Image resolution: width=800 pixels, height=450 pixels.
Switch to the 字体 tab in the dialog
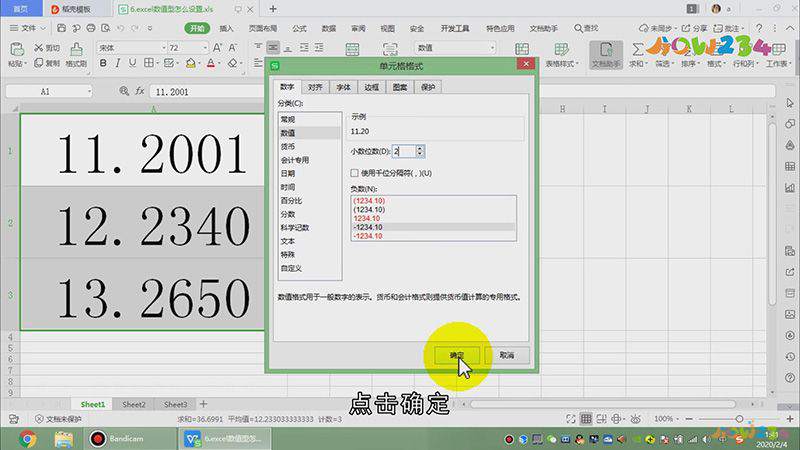click(x=343, y=87)
